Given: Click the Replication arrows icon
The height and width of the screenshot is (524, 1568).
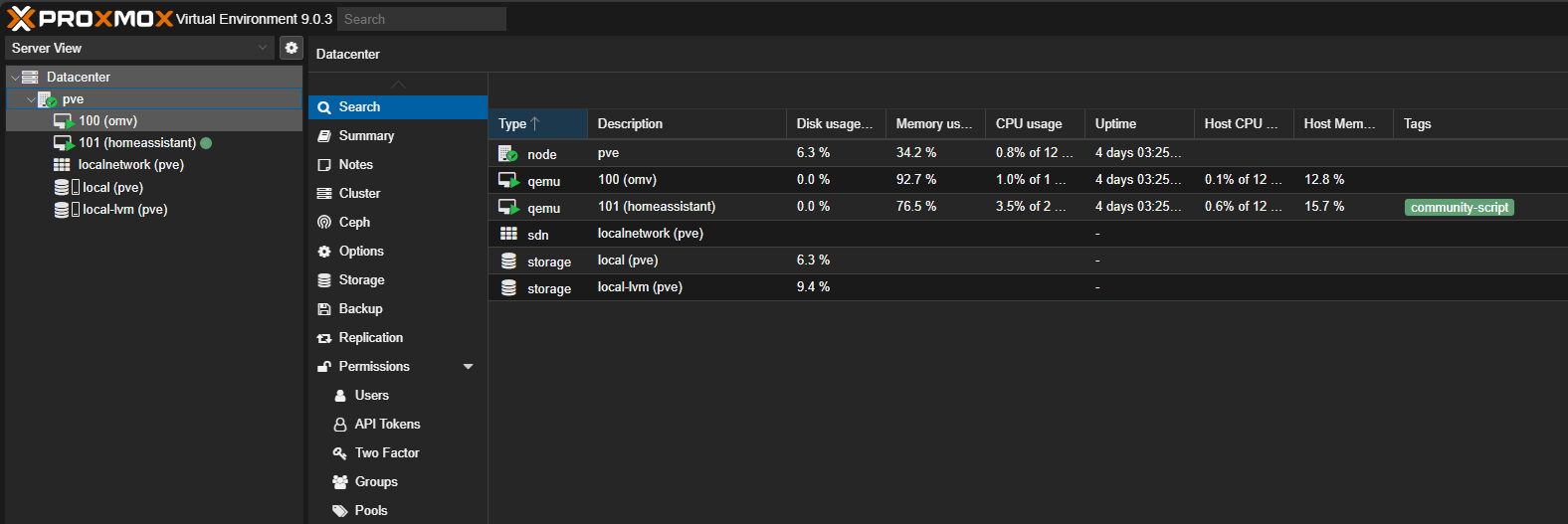Looking at the screenshot, I should 324,338.
